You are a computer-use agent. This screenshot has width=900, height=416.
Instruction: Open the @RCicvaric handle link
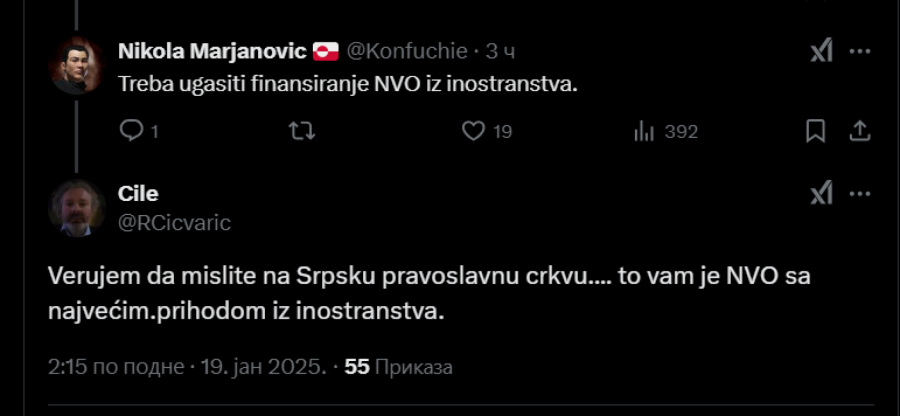pos(174,222)
